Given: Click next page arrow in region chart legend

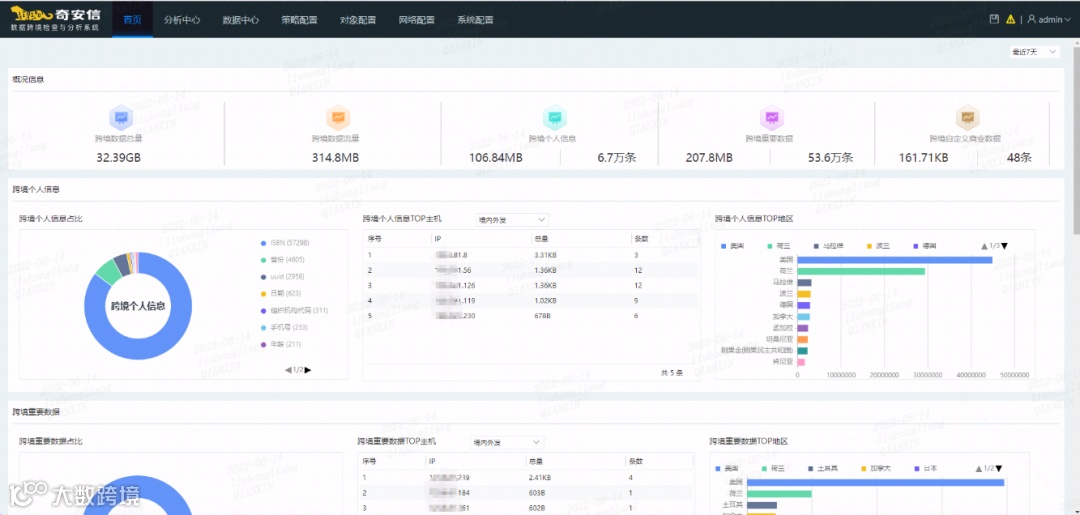Looking at the screenshot, I should [x=1004, y=246].
